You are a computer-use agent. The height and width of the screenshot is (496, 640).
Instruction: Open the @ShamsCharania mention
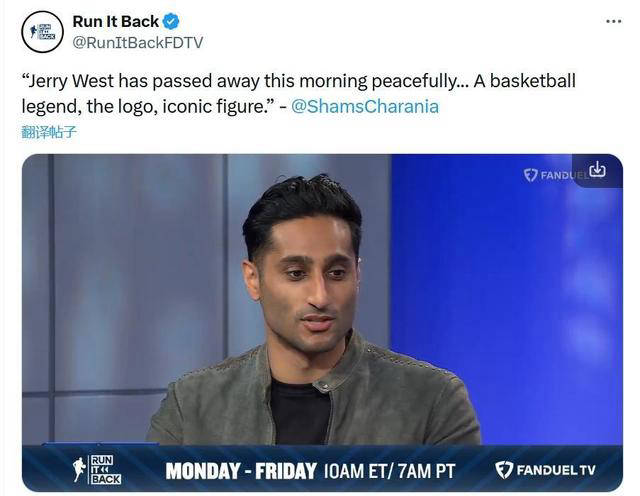pyautogui.click(x=365, y=107)
